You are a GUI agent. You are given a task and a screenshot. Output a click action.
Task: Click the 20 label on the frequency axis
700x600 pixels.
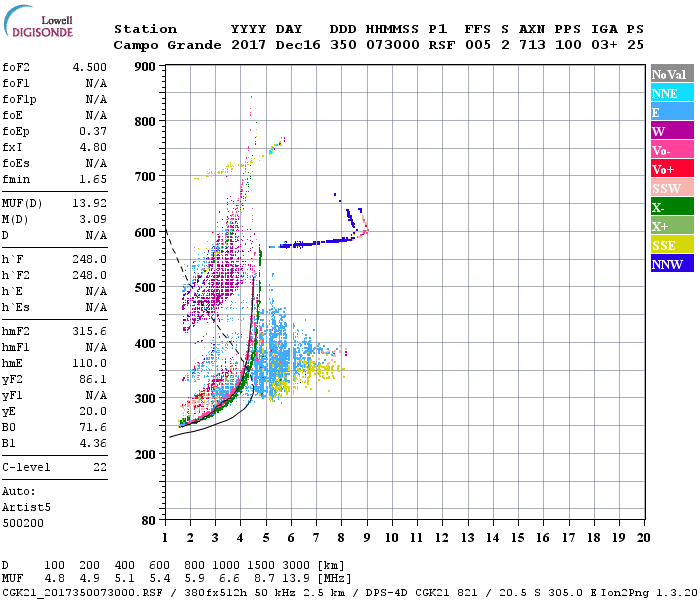pos(643,537)
